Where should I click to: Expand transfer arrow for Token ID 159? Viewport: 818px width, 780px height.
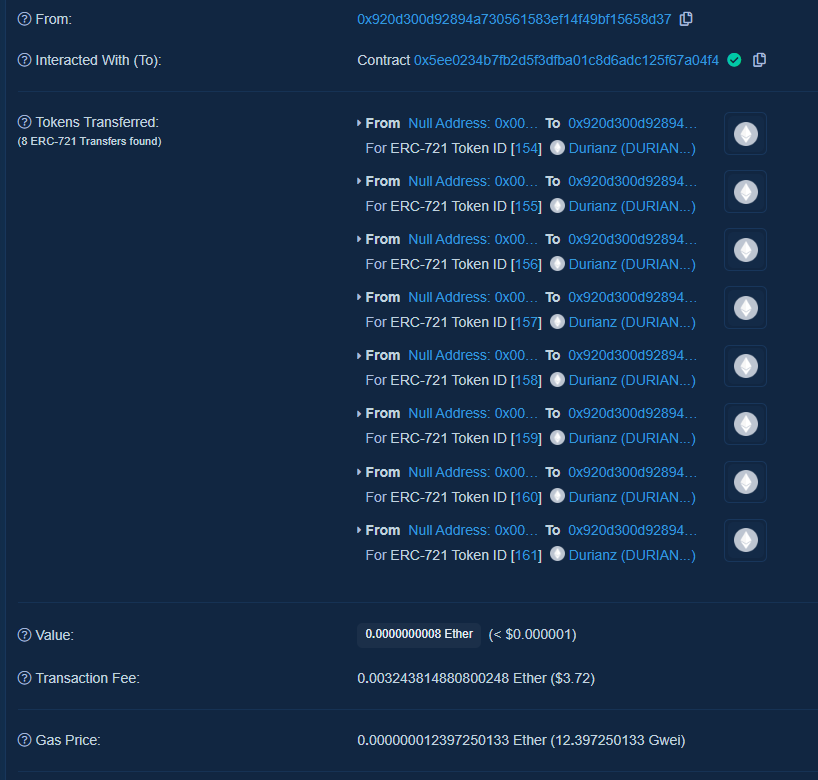(x=359, y=413)
